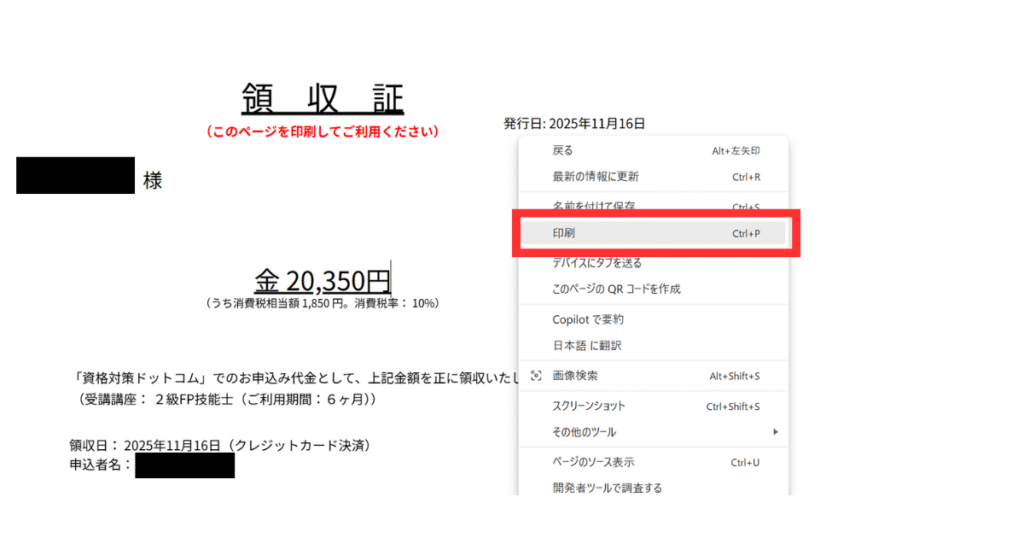Open ページのソース表示 from the menu

tap(593, 462)
